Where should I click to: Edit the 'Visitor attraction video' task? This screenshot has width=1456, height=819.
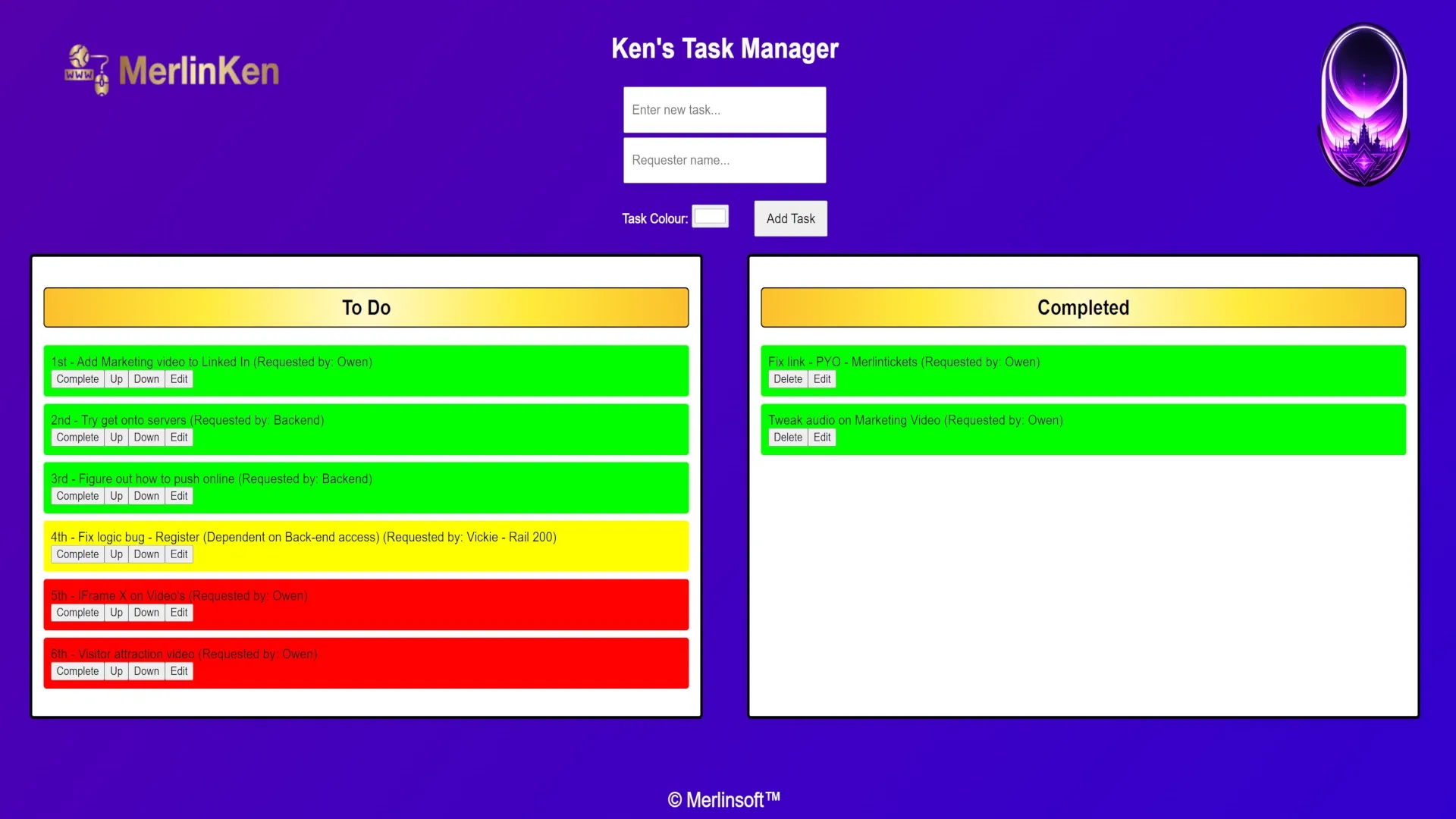point(178,671)
